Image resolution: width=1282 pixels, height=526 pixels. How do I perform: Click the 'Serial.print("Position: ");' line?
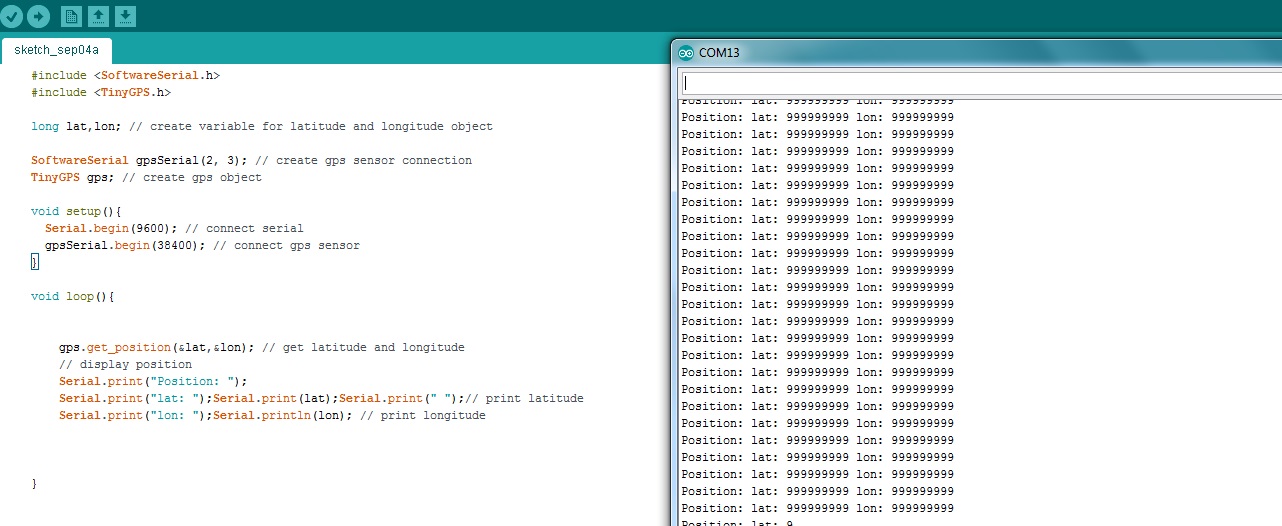[153, 381]
